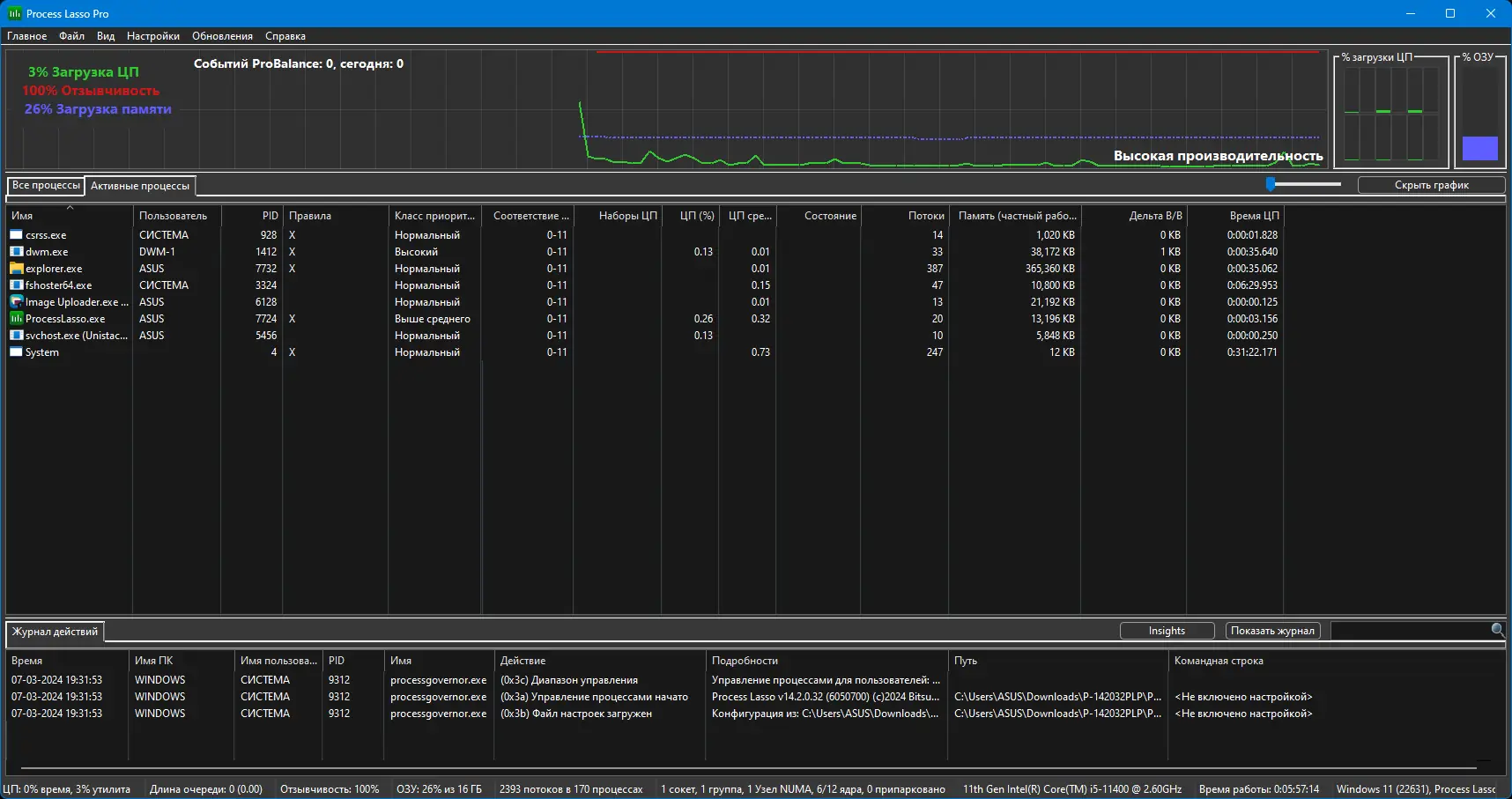The width and height of the screenshot is (1512, 799).
Task: Adjust the graph slider handle
Action: point(1271,184)
